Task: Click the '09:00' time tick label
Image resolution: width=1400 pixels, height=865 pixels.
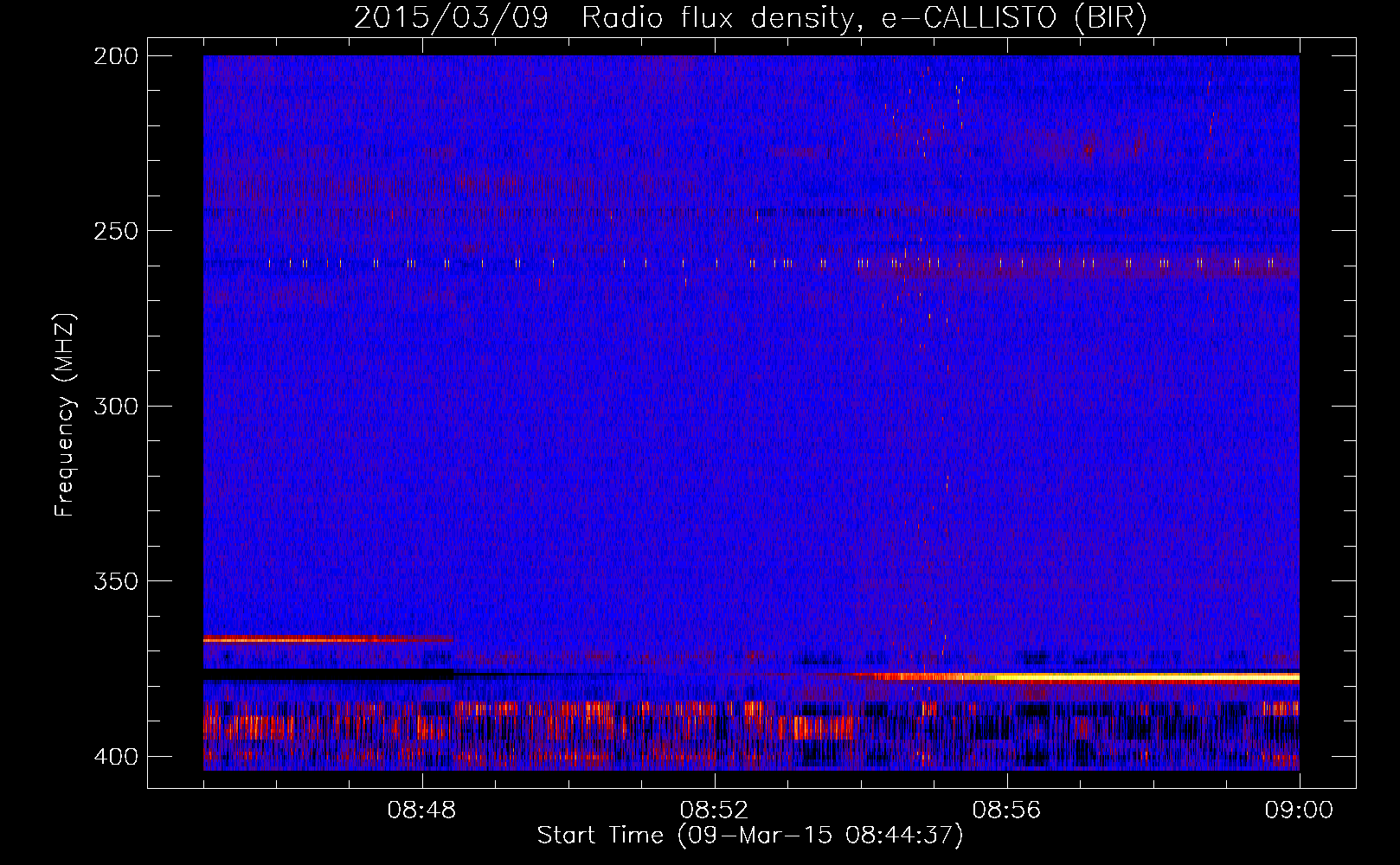Action: click(1299, 811)
